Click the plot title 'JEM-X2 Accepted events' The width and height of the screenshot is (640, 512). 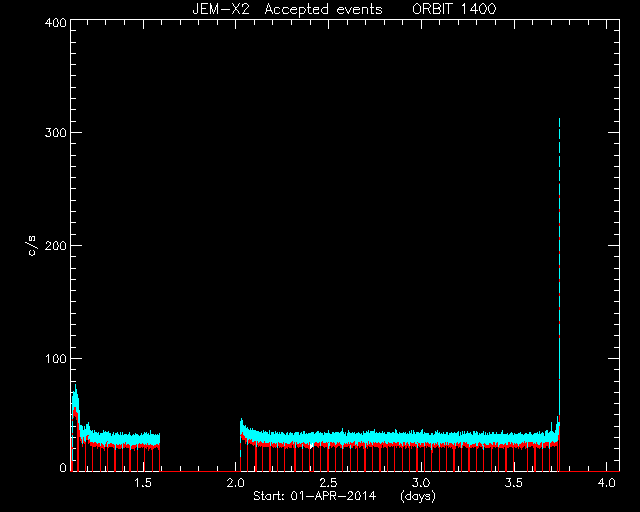(287, 9)
